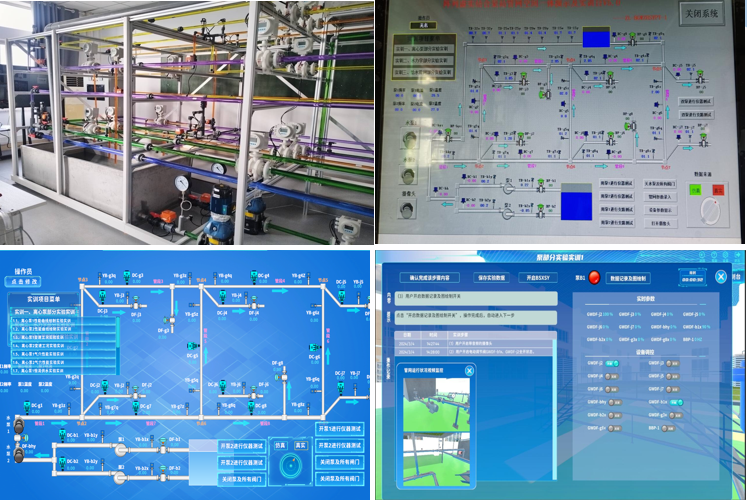Click the red 泵B1 indicator light
Image resolution: width=747 pixels, height=500 pixels.
596,277
